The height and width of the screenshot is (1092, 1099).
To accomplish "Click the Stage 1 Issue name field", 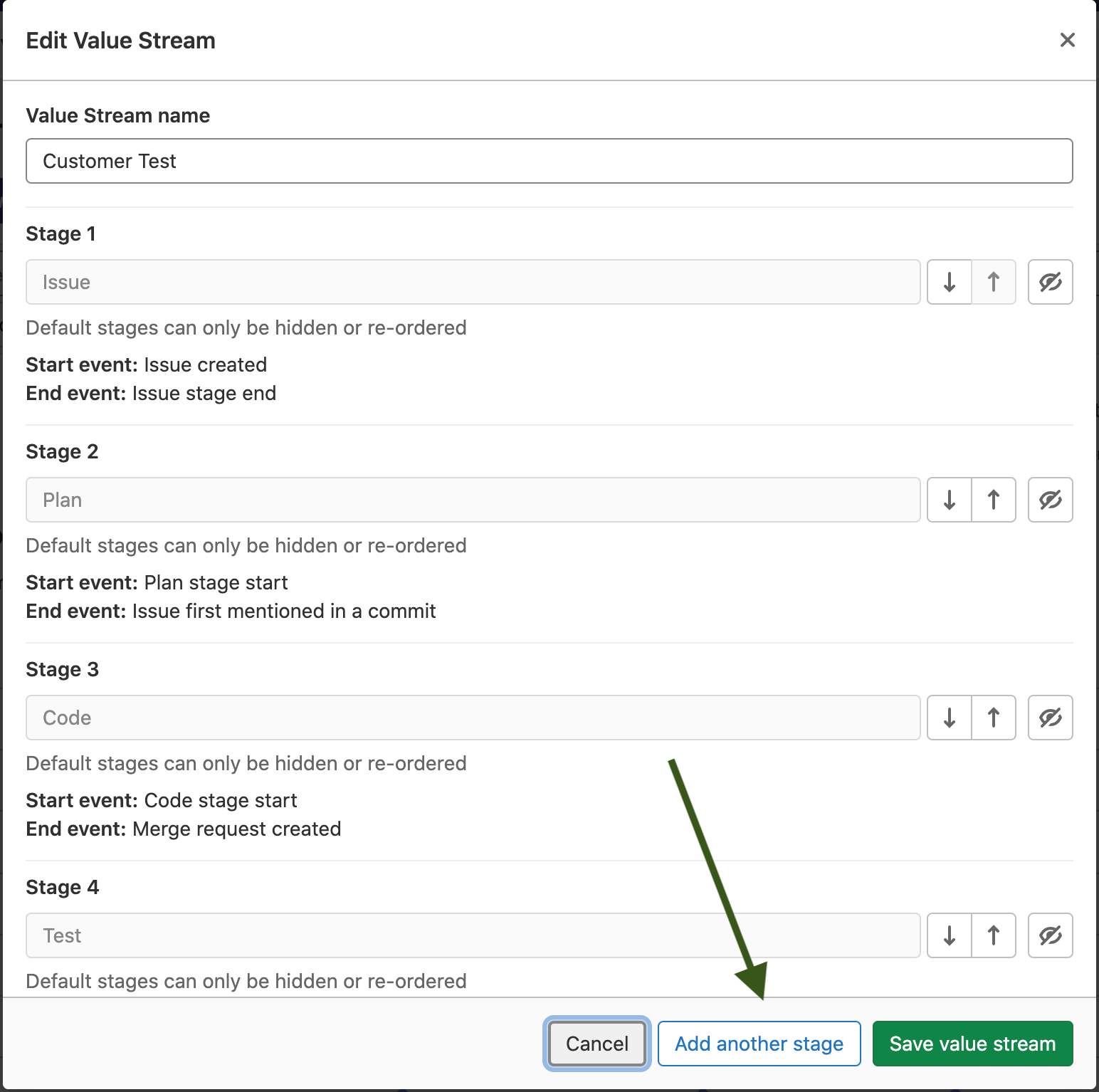I will click(473, 282).
